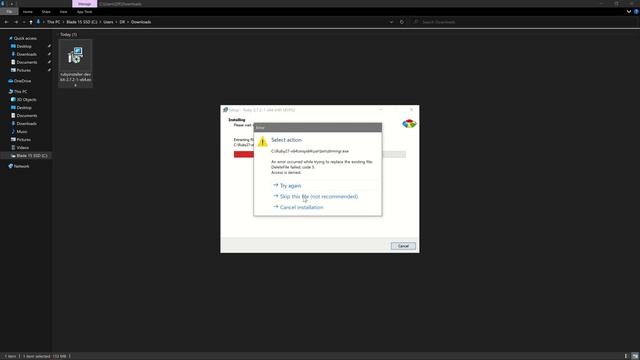Screen dimensions: 640x360
Task: Select OneDrive in the navigation pane
Action: 22,81
